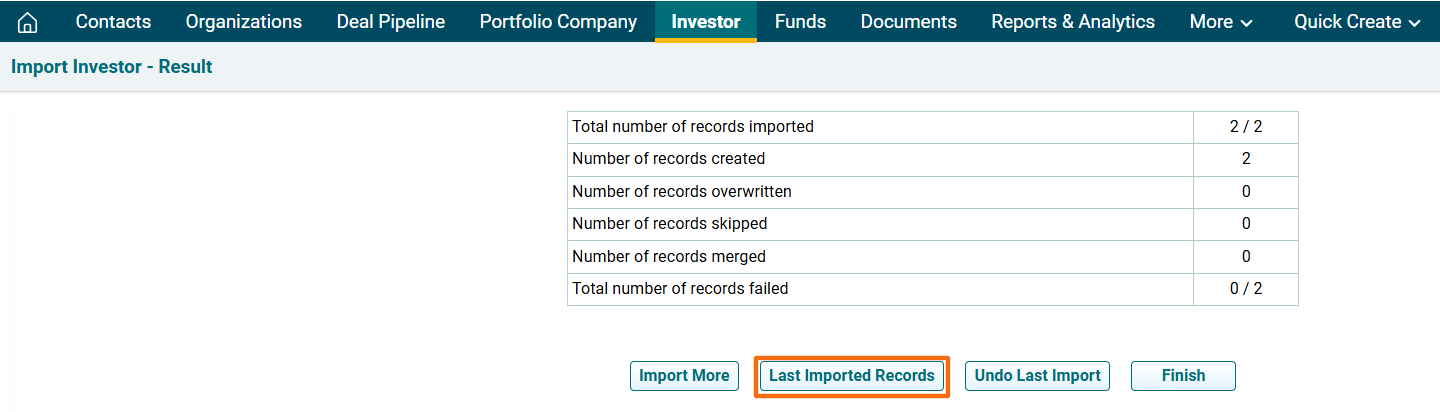Image resolution: width=1440 pixels, height=412 pixels.
Task: Open Reports & Analytics tab
Action: 1072,22
